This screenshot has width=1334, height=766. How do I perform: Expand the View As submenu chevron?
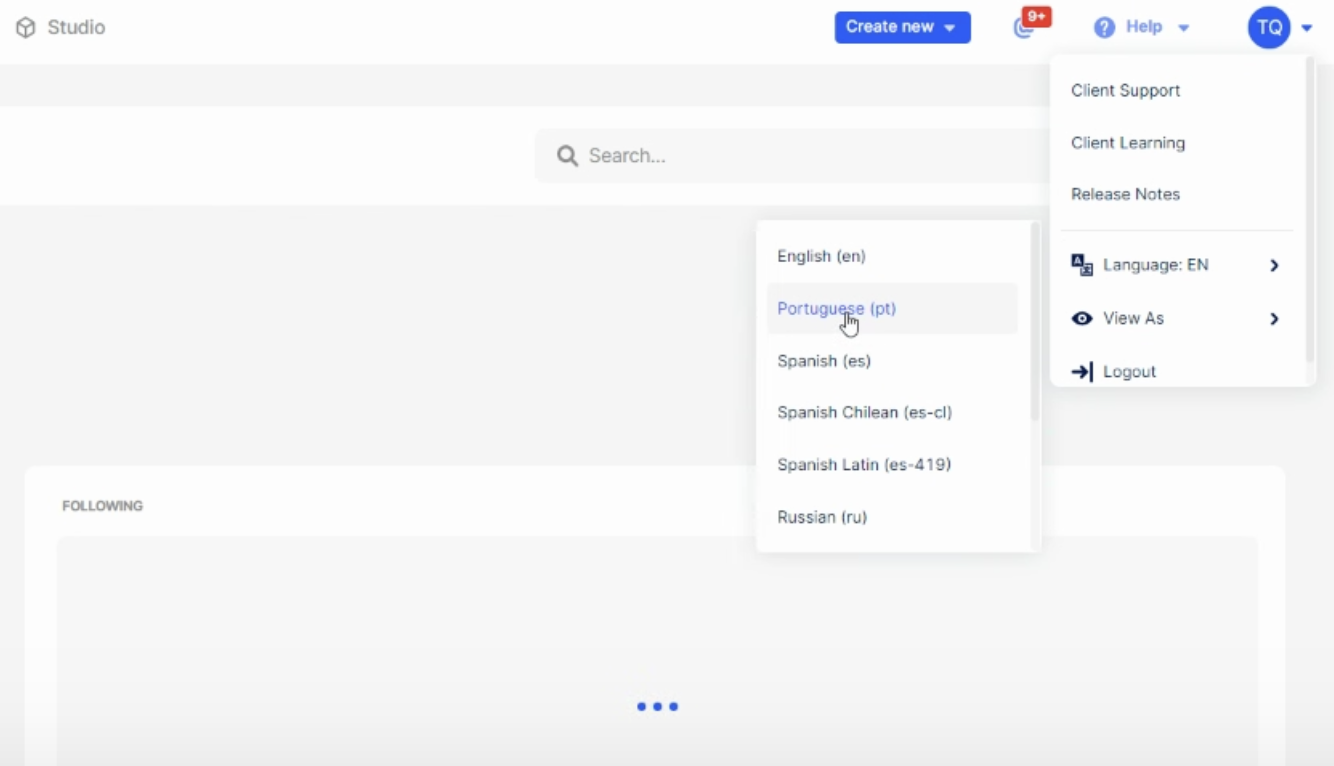pyautogui.click(x=1275, y=318)
